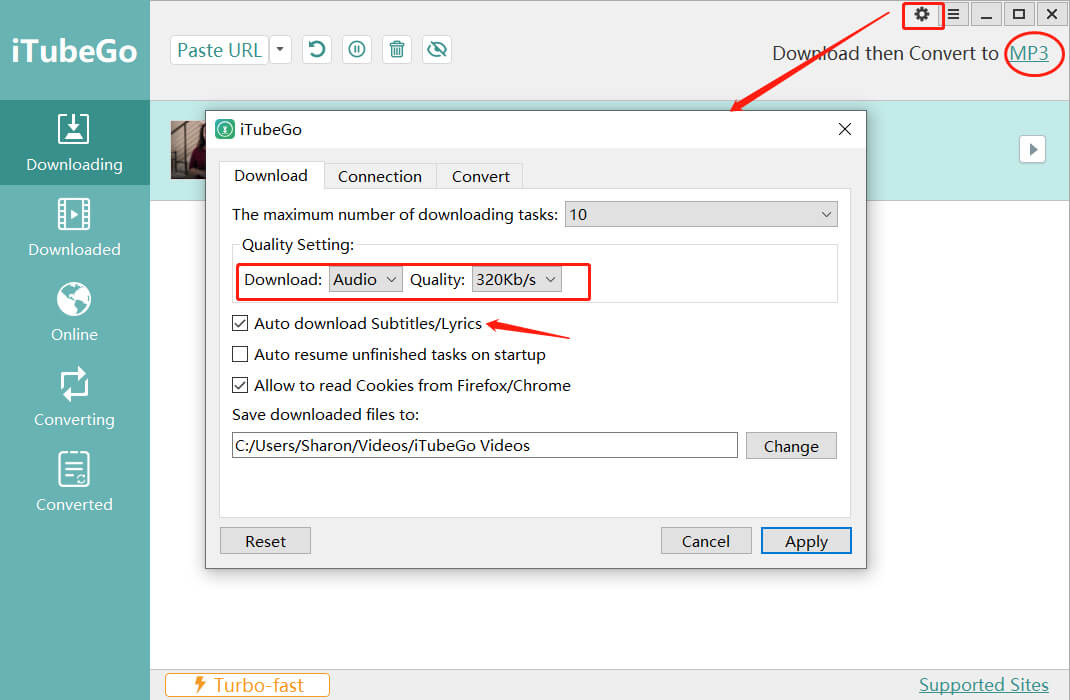Click the Reset button
Viewport: 1070px width, 700px height.
[x=265, y=541]
